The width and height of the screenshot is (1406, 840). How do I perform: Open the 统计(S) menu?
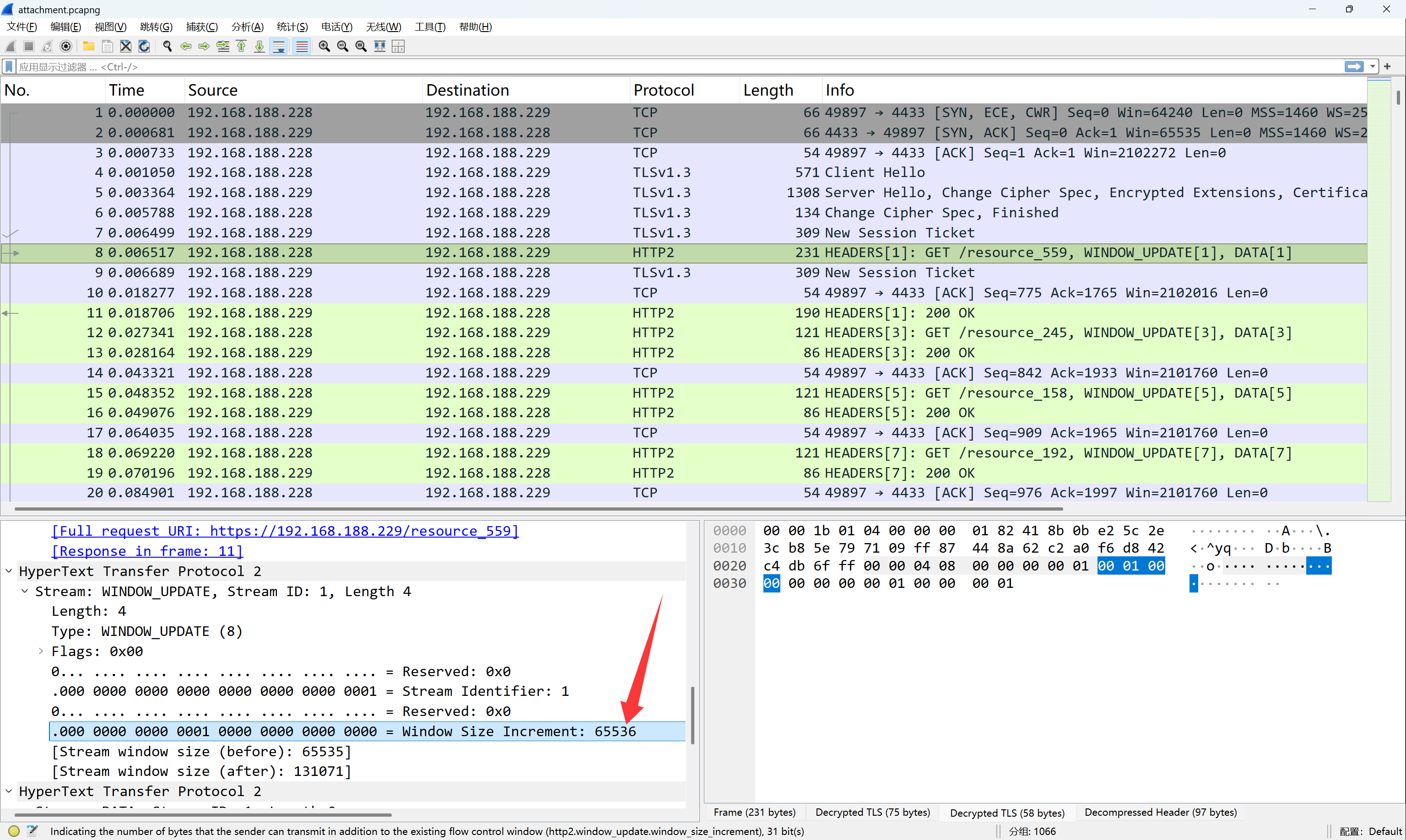tap(292, 27)
